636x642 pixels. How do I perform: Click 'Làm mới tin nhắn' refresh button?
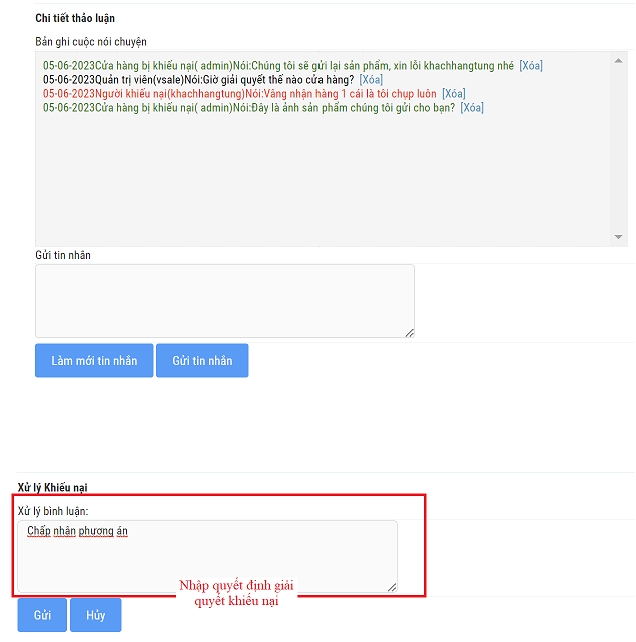[94, 361]
